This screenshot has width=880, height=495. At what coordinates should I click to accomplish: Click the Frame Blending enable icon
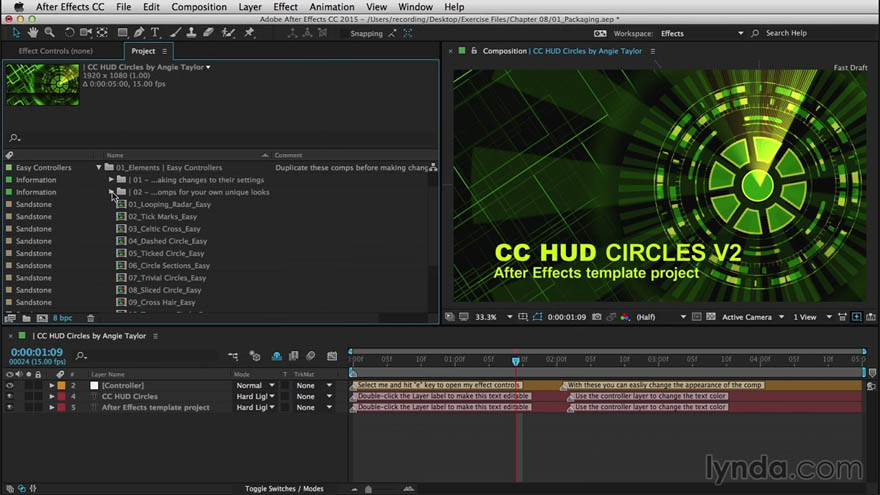(294, 356)
